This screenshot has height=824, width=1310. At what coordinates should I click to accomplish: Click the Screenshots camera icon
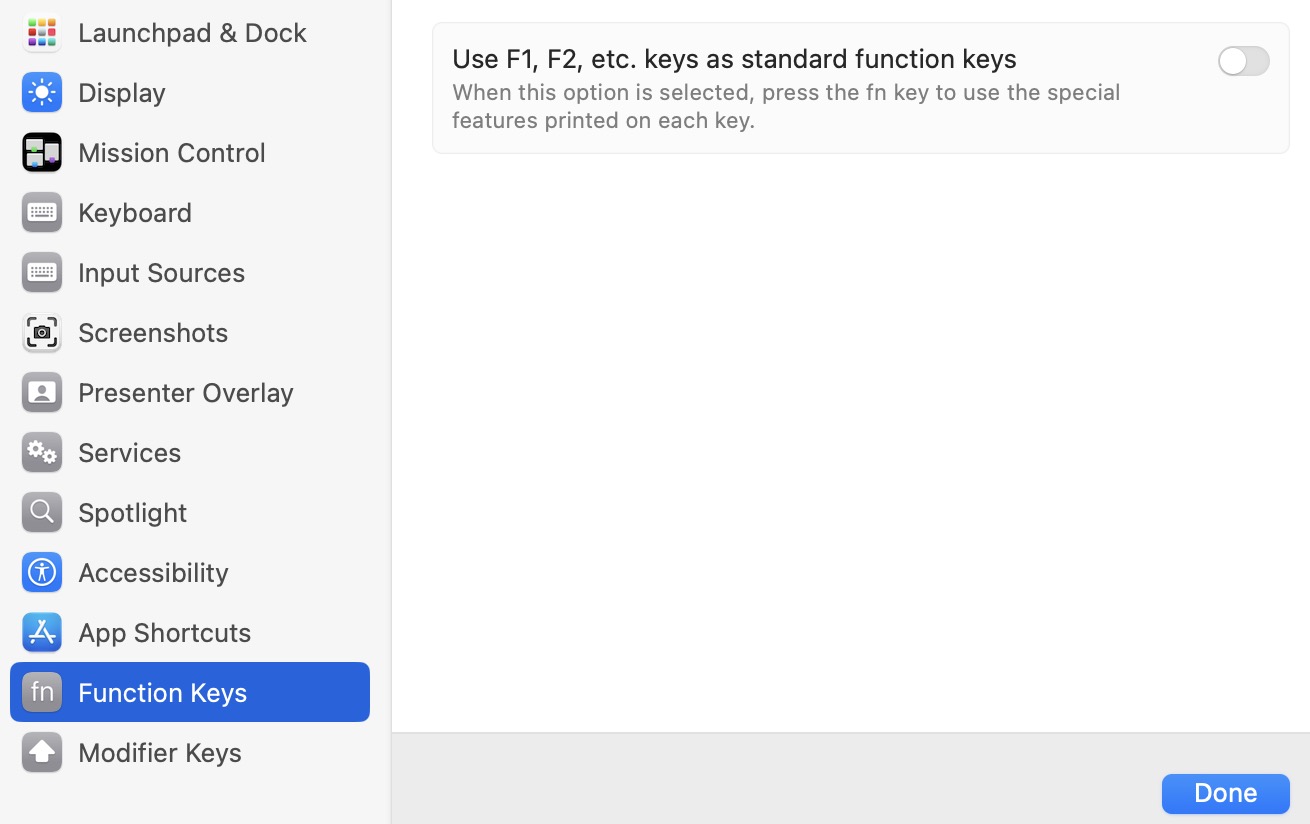pos(42,332)
